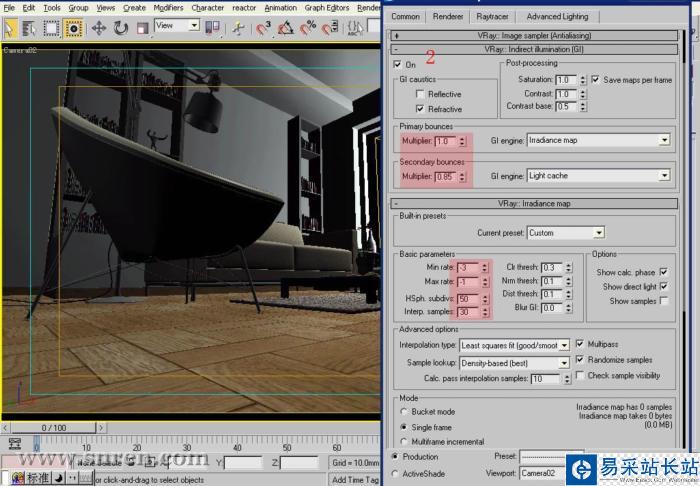Activate the Select and Rotate tool
700x486 pixels.
point(121,29)
